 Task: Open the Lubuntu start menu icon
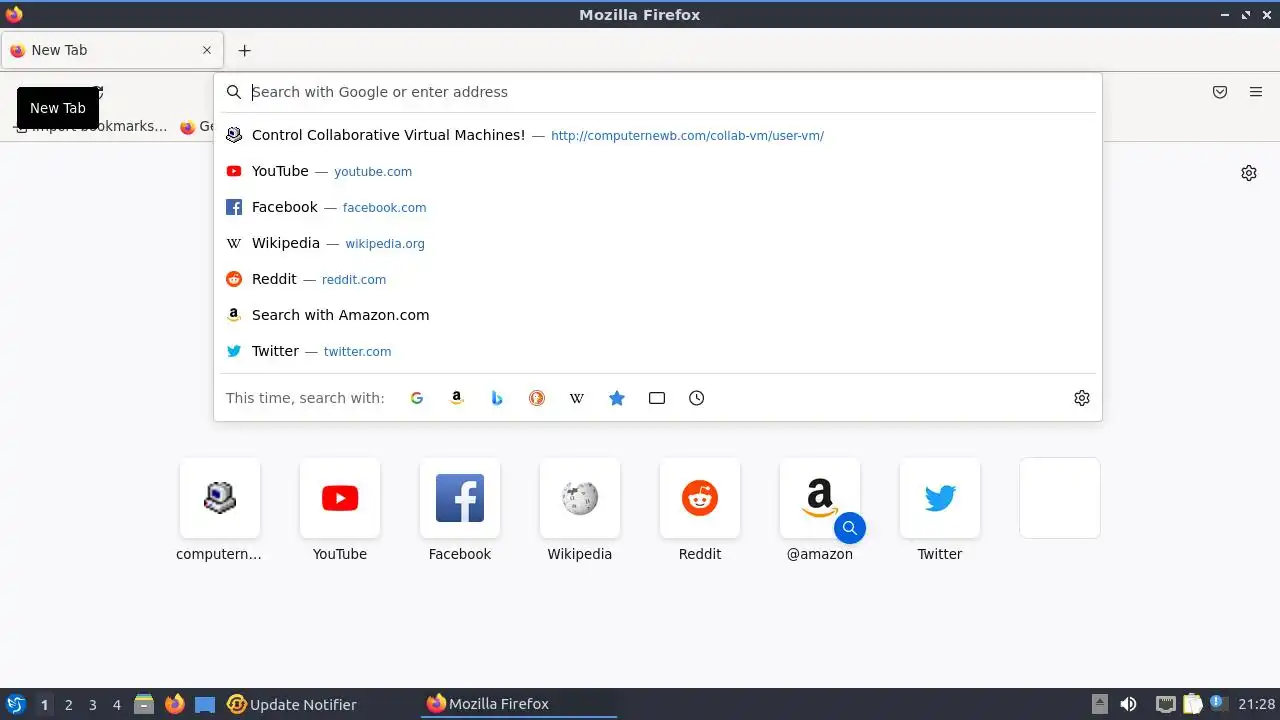[15, 704]
